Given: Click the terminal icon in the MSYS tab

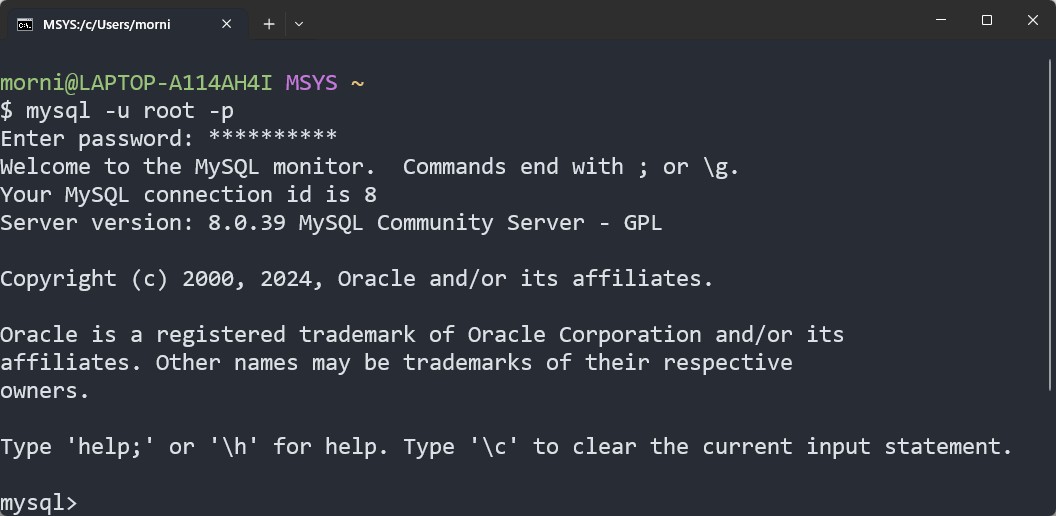Looking at the screenshot, I should coord(25,24).
